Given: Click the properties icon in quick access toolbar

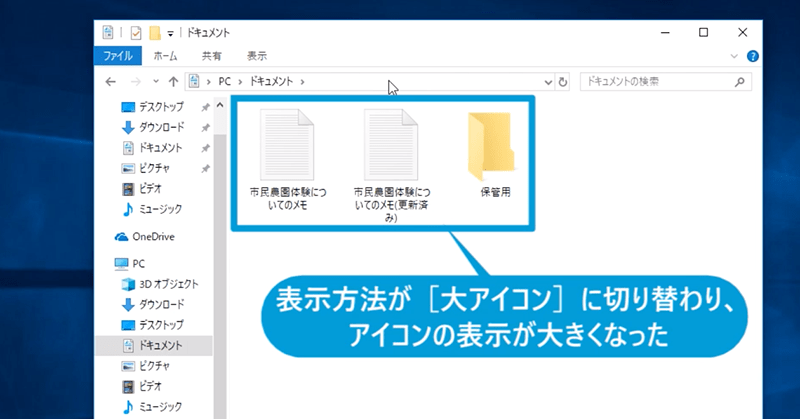Looking at the screenshot, I should (x=136, y=33).
